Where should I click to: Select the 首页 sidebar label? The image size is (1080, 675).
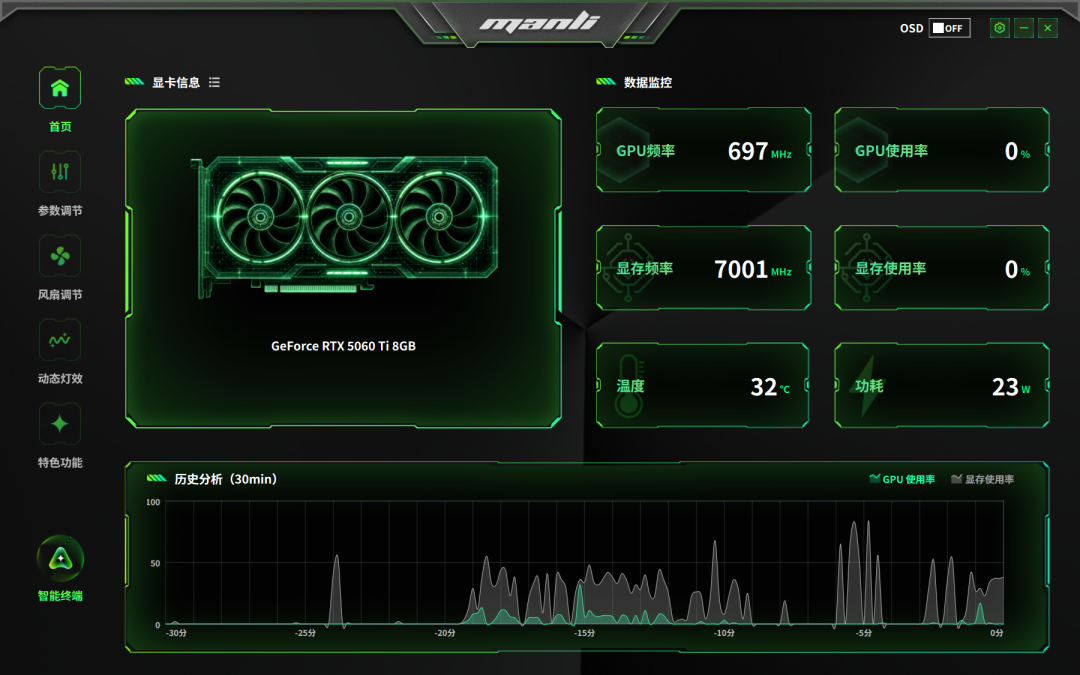point(60,127)
